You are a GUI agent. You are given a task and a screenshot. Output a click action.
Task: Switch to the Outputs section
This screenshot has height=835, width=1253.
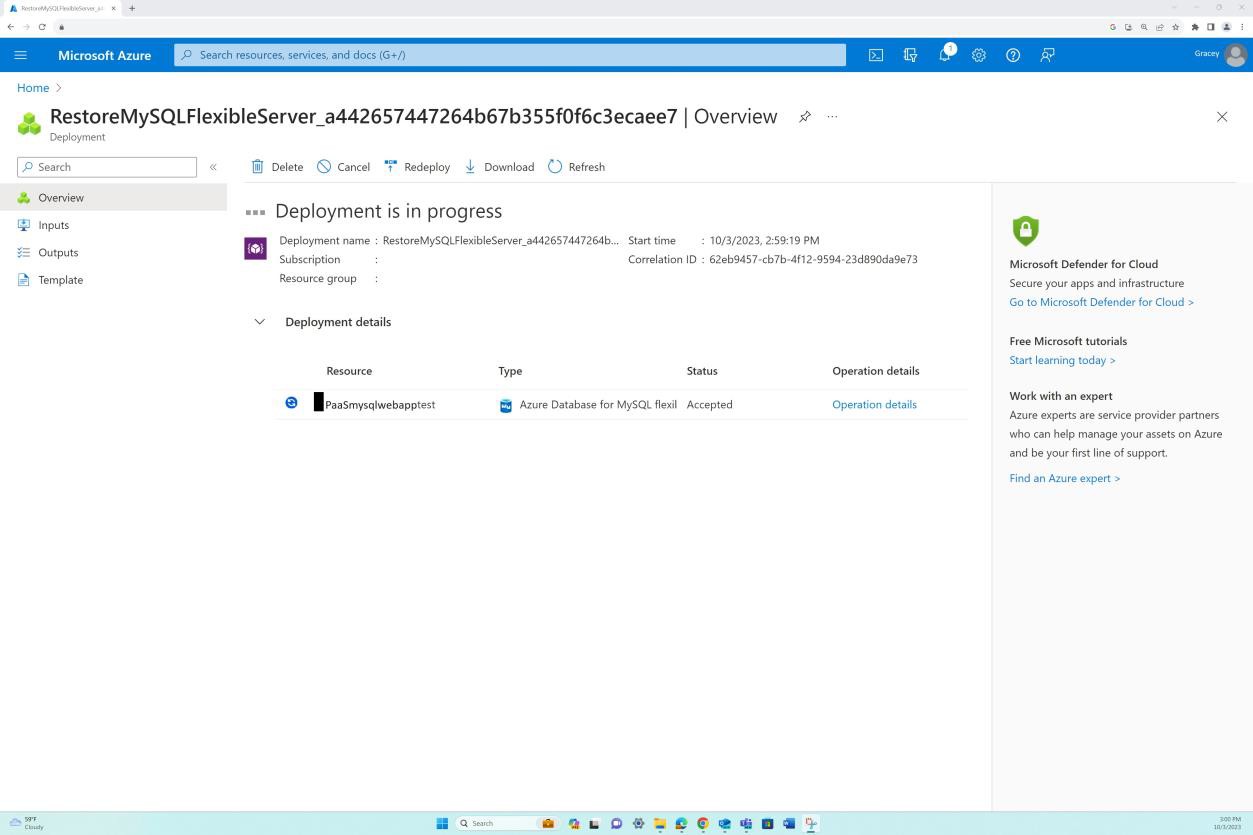click(x=57, y=252)
